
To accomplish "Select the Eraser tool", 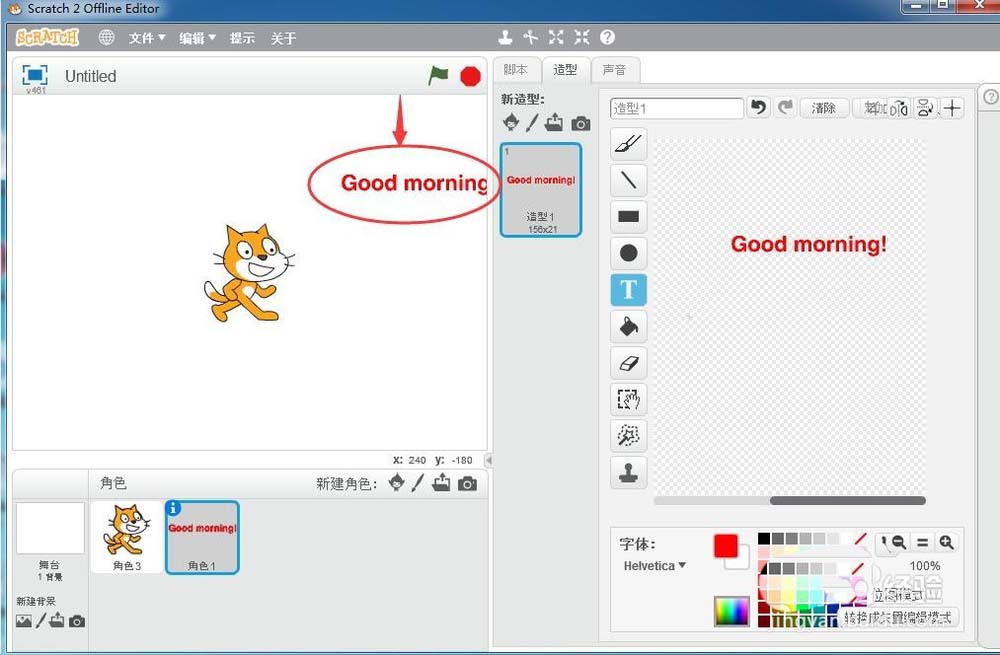I will (x=628, y=363).
